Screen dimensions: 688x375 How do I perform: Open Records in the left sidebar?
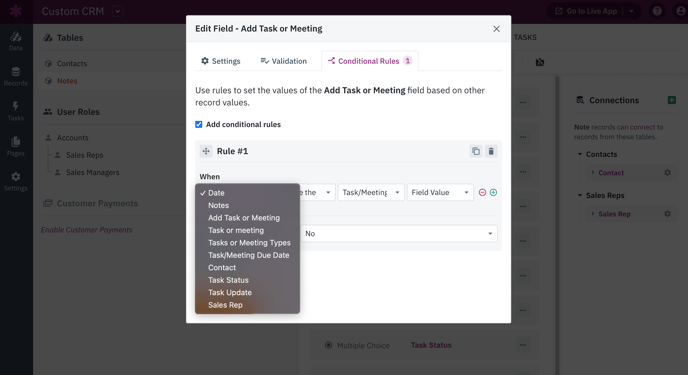point(16,76)
